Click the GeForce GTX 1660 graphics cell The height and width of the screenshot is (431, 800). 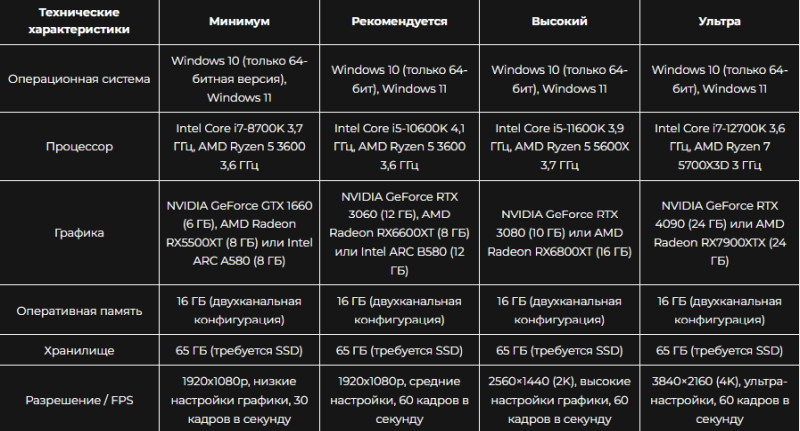click(x=239, y=232)
